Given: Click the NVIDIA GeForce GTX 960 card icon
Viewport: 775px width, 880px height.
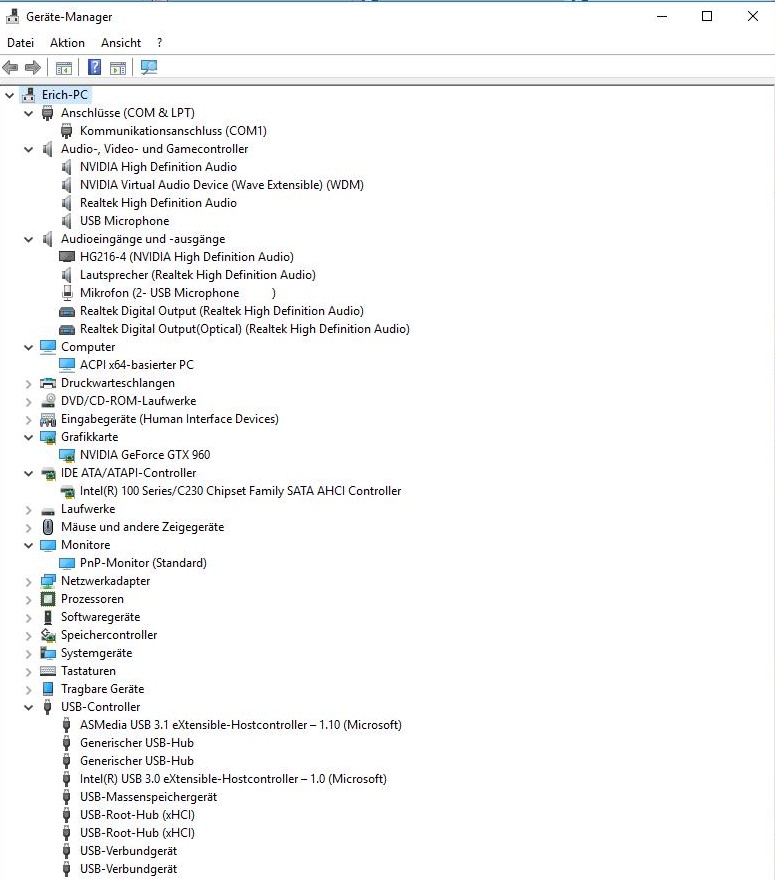Looking at the screenshot, I should tap(67, 455).
